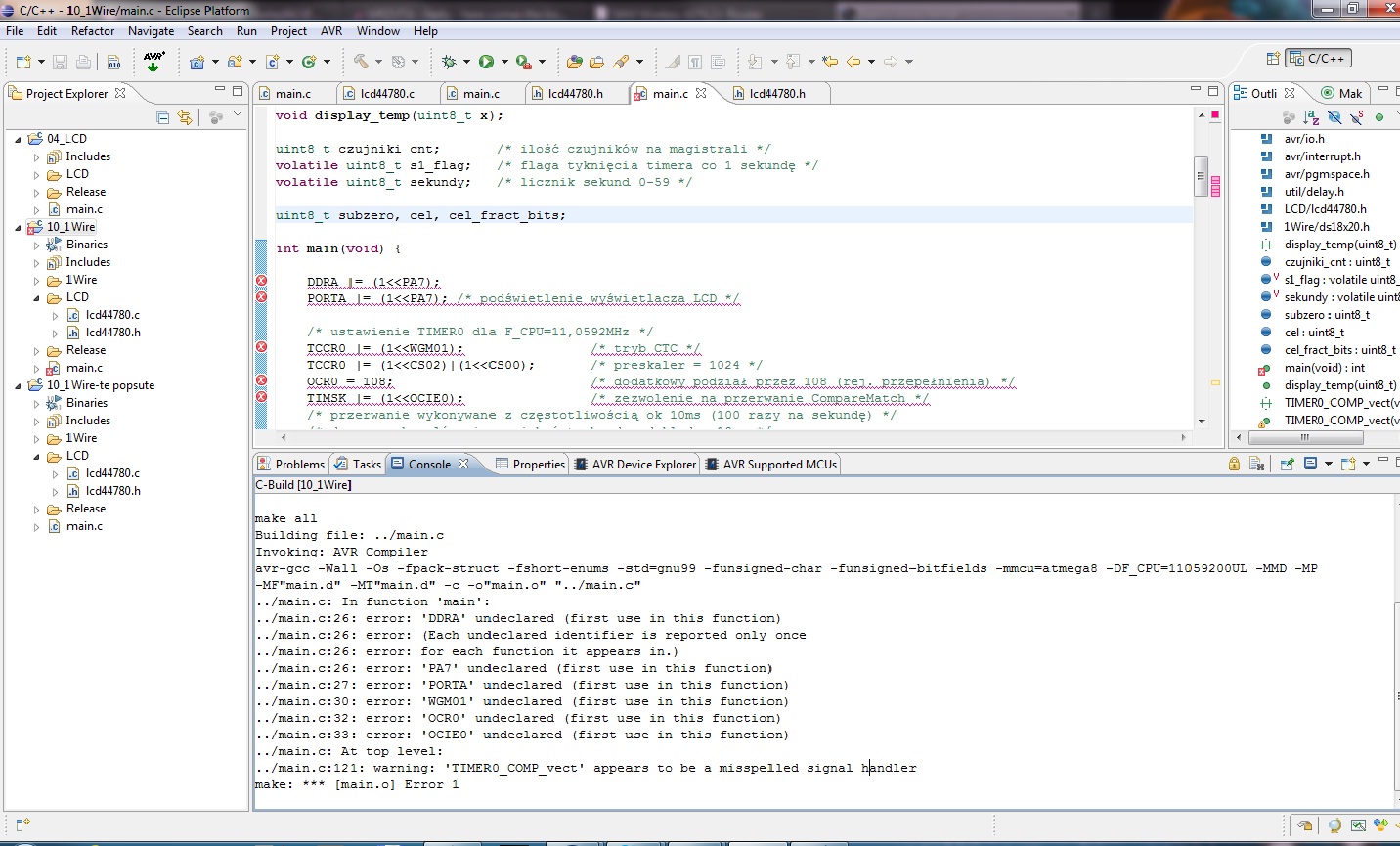The image size is (1400, 846).
Task: Collapse the 04_LCD project node
Action: tap(18, 139)
